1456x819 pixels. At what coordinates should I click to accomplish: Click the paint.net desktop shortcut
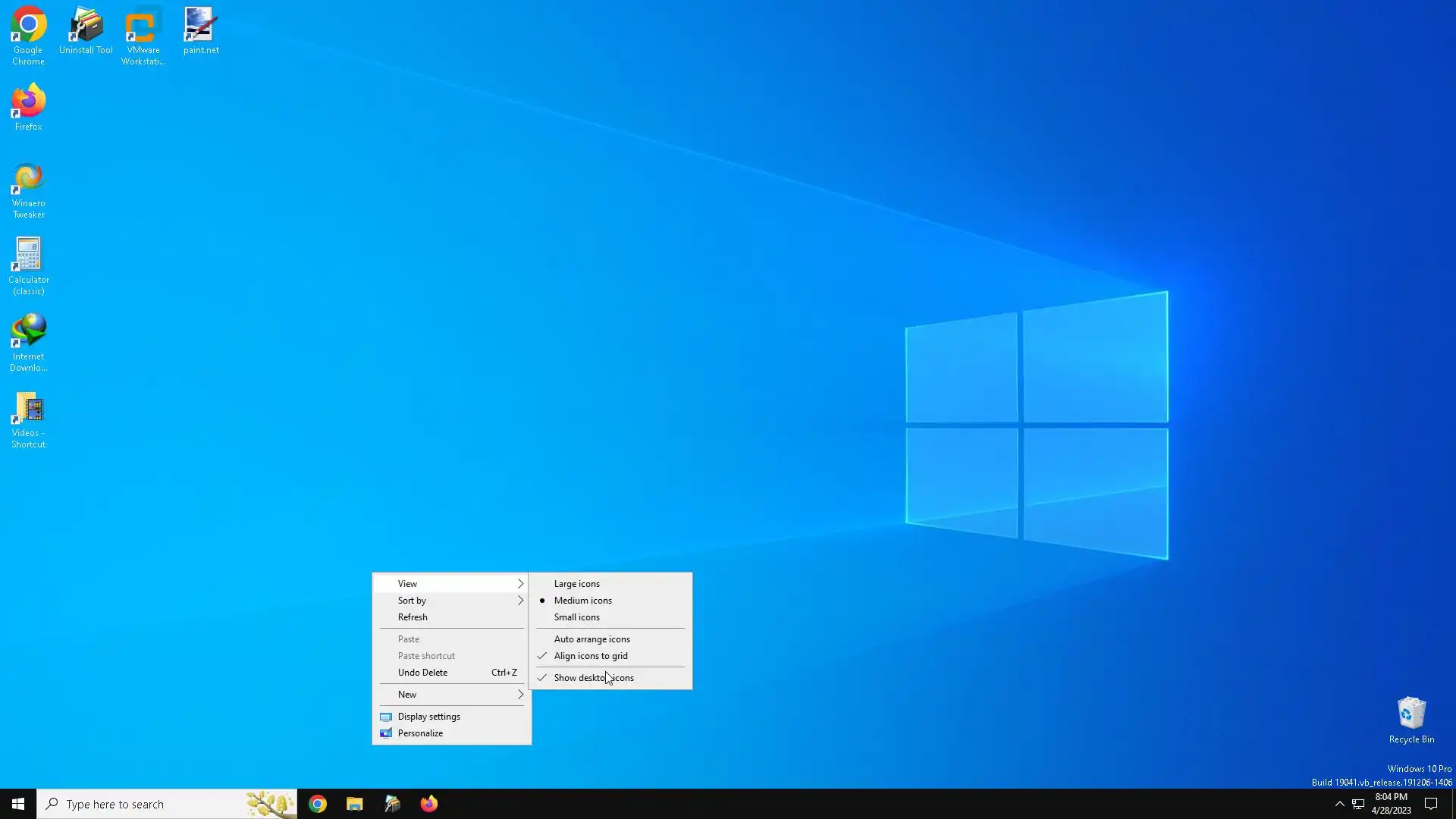coord(201,27)
